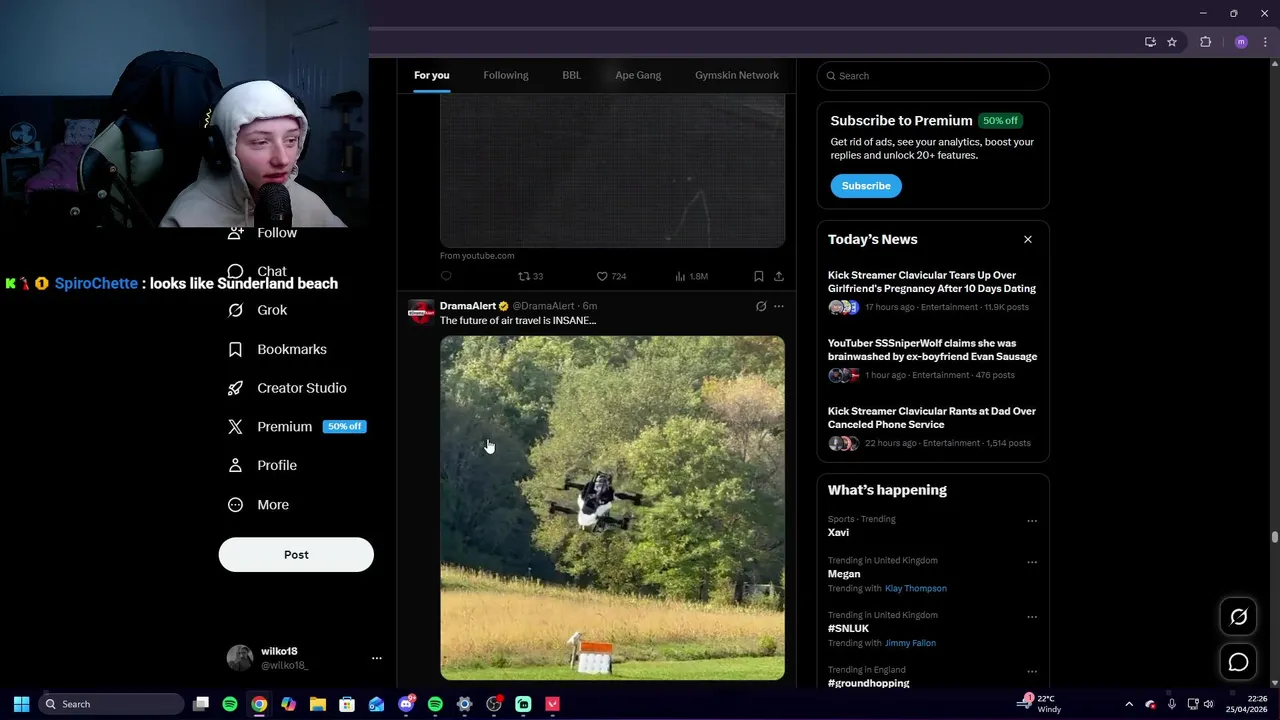Open the DramaAlert username link

(468, 306)
